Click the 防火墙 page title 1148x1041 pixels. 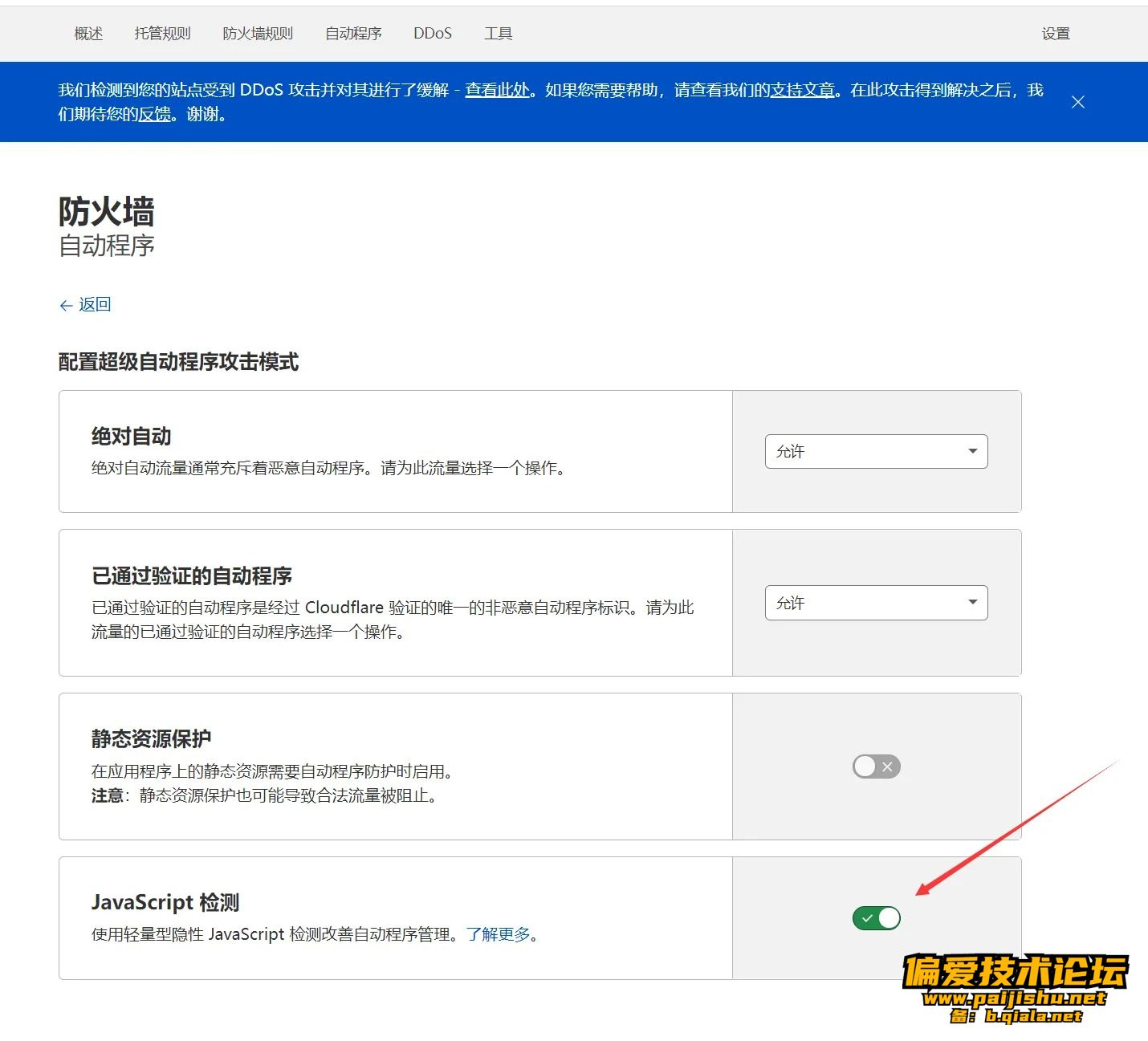[106, 212]
